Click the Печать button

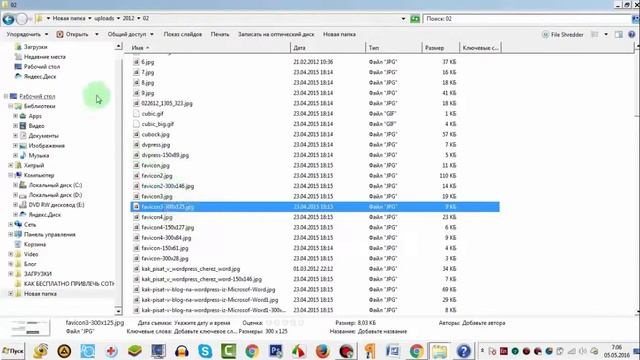click(220, 34)
